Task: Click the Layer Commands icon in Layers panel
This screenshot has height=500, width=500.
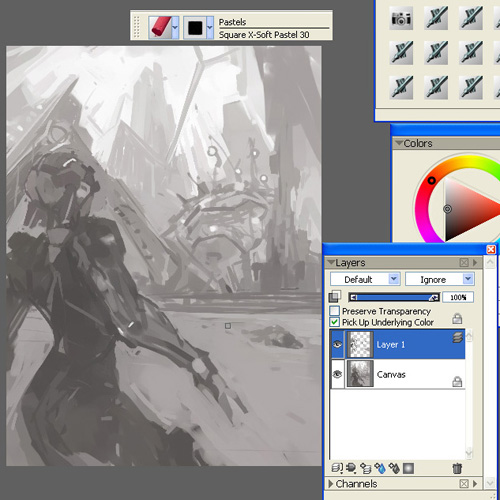Action: pyautogui.click(x=337, y=468)
